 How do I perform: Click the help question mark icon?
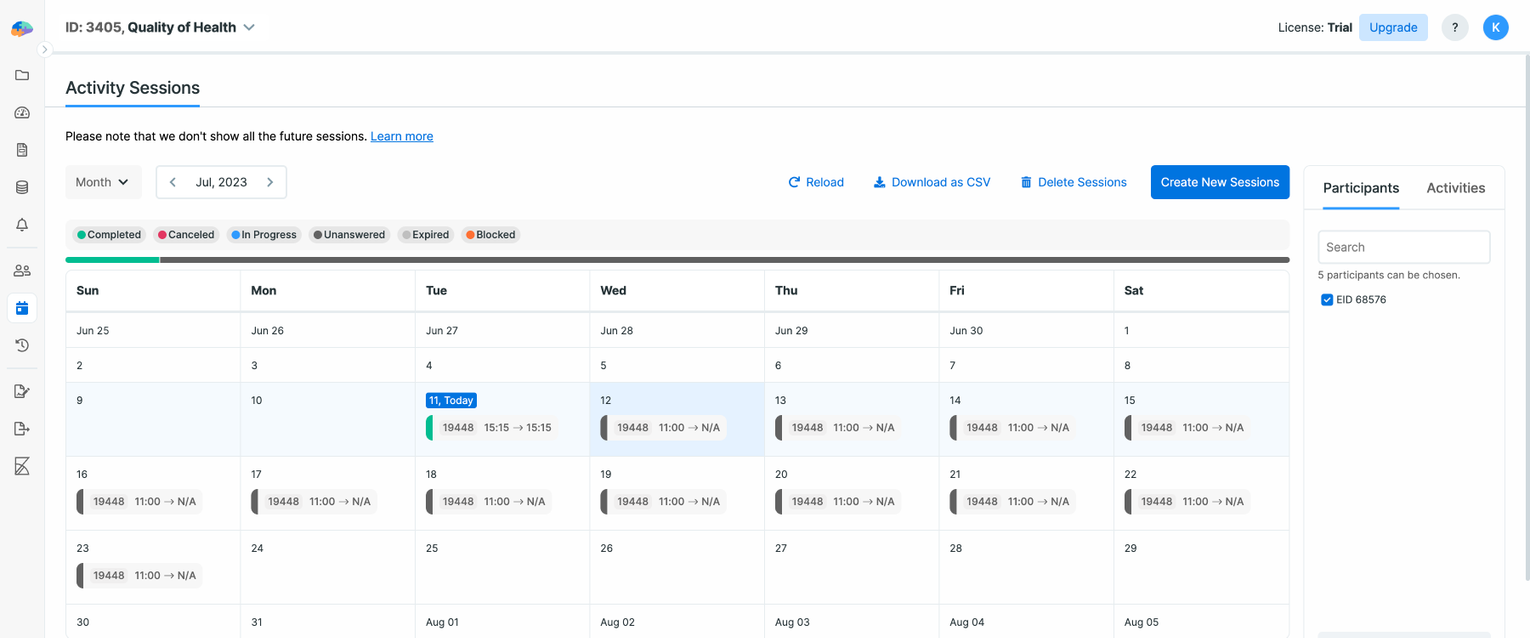(1454, 28)
